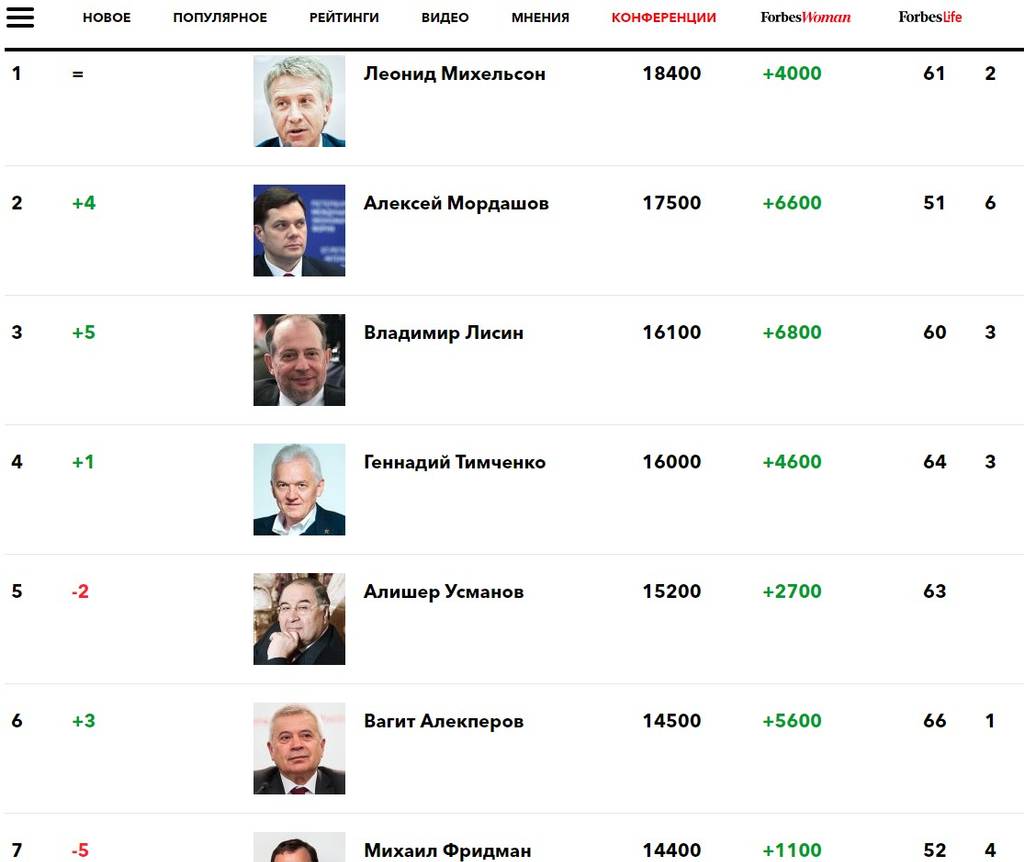Go to the Новое section
Screen dimensions: 1024x862
click(x=107, y=18)
